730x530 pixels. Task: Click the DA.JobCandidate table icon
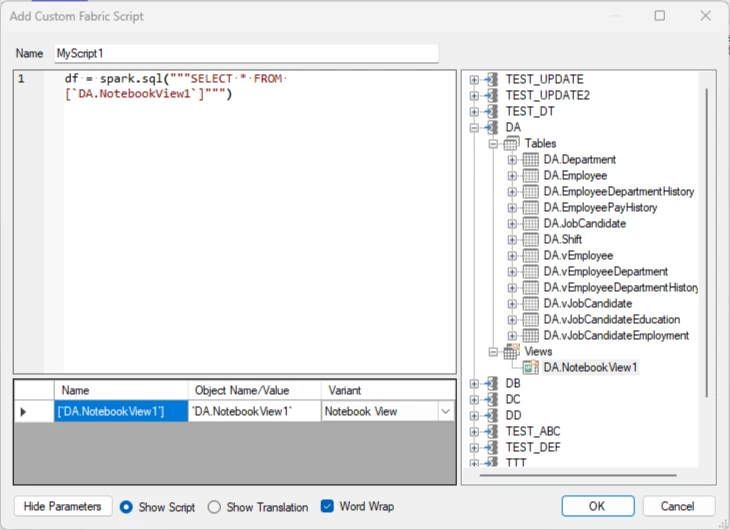click(530, 224)
